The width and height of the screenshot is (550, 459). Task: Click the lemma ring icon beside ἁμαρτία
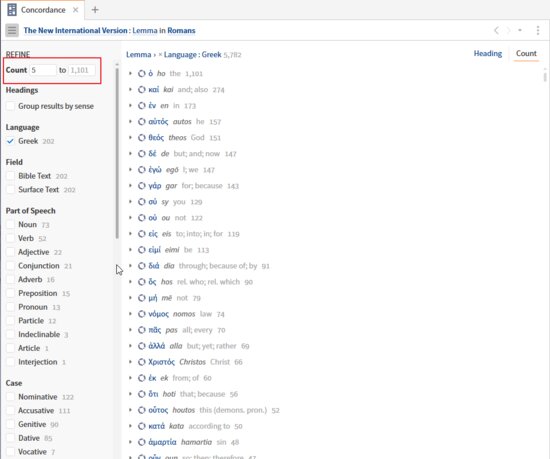click(141, 442)
